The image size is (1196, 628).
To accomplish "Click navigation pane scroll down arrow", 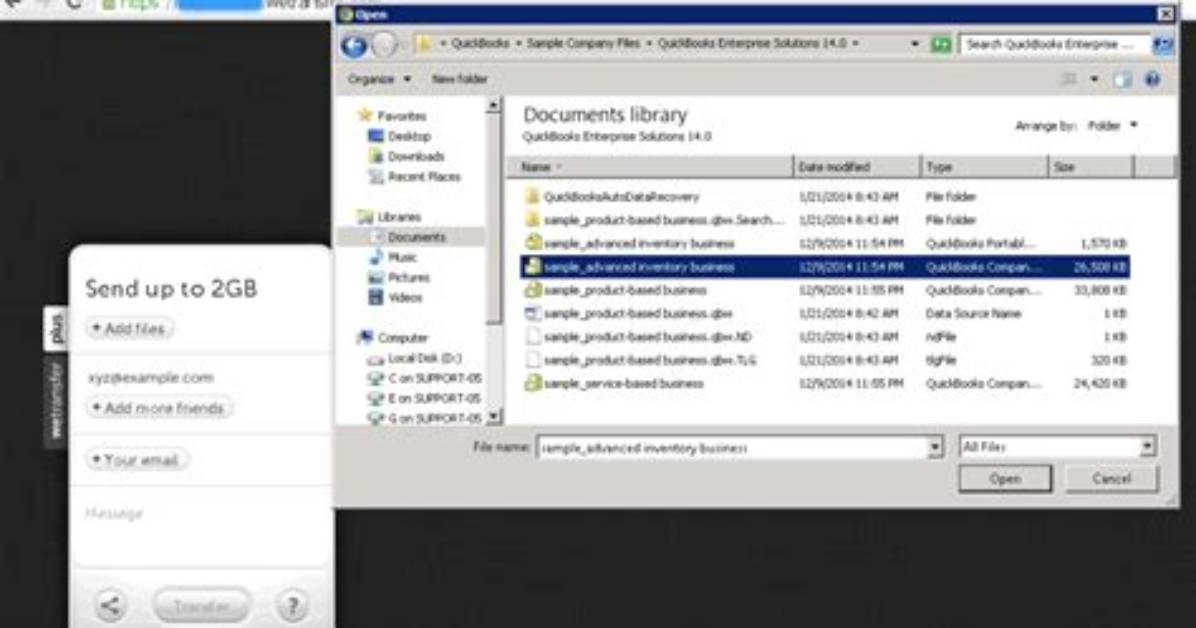I will pyautogui.click(x=494, y=417).
